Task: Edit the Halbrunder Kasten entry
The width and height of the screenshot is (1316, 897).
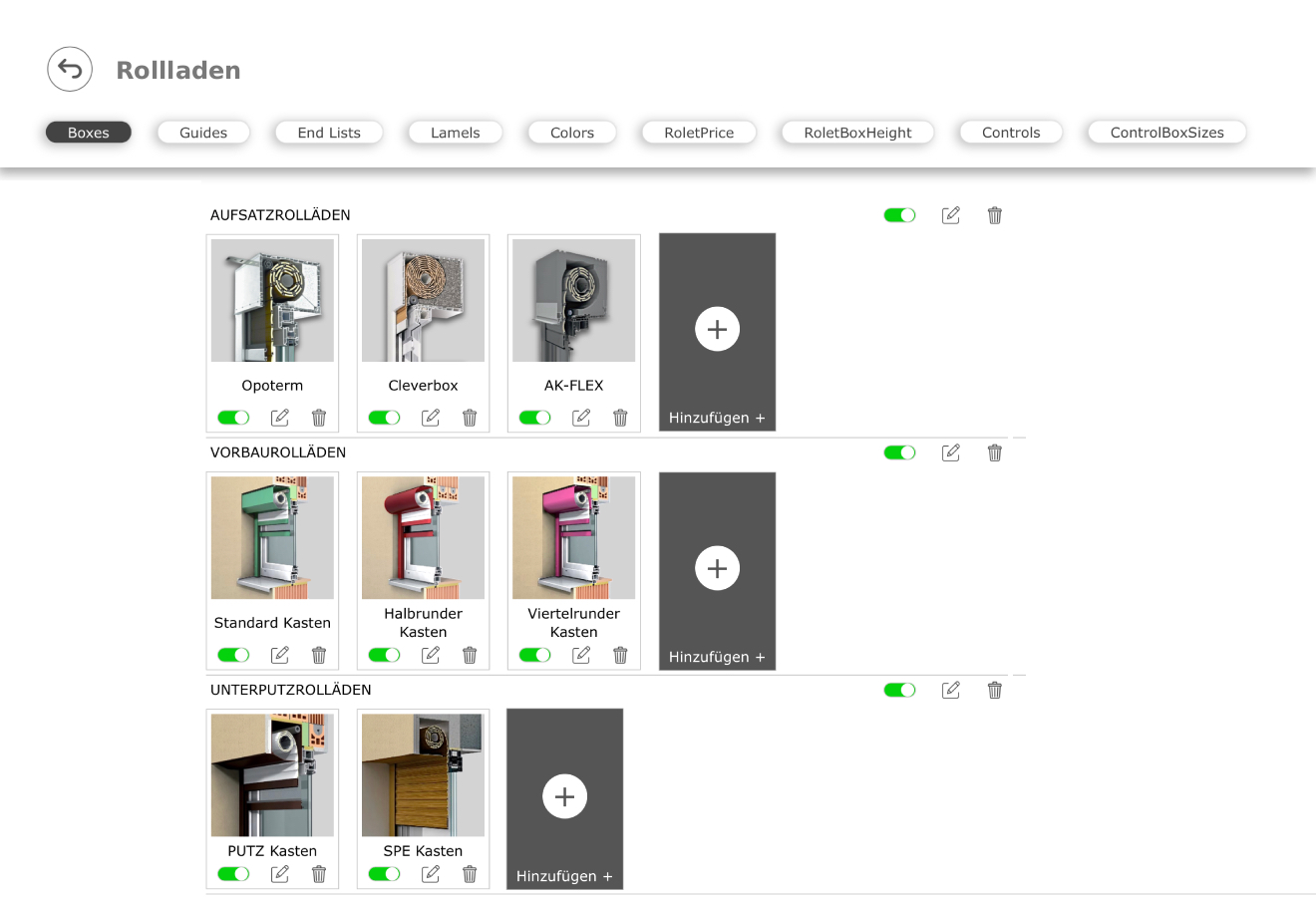Action: 431,655
